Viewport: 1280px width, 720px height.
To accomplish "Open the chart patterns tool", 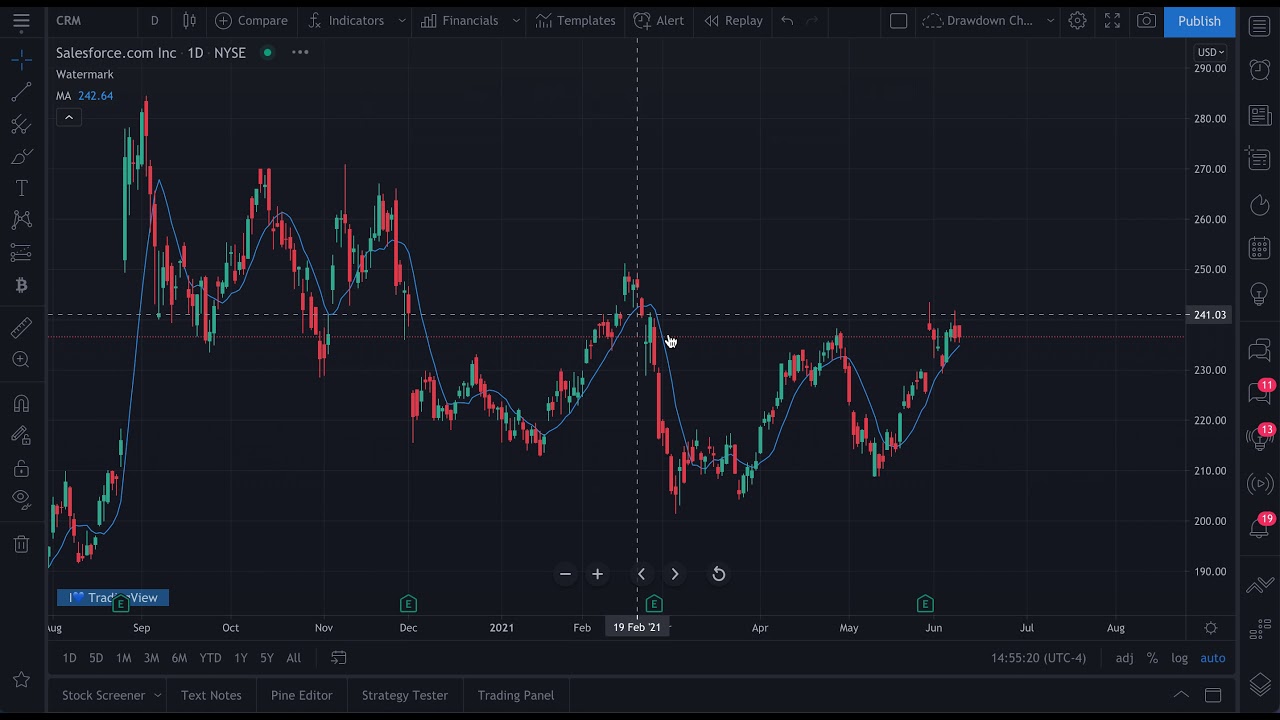I will (x=21, y=220).
